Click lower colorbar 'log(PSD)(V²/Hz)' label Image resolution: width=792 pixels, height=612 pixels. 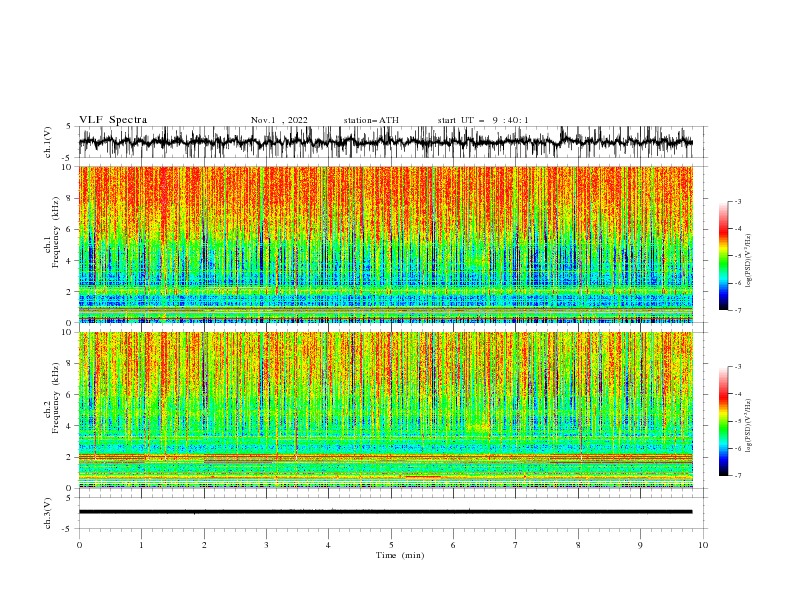749,426
